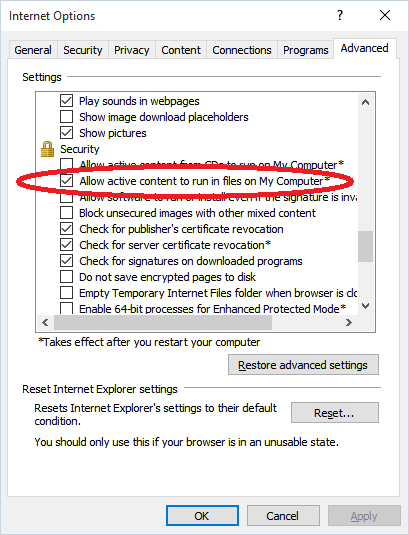
Task: Go to the Connections tab
Action: [x=242, y=50]
